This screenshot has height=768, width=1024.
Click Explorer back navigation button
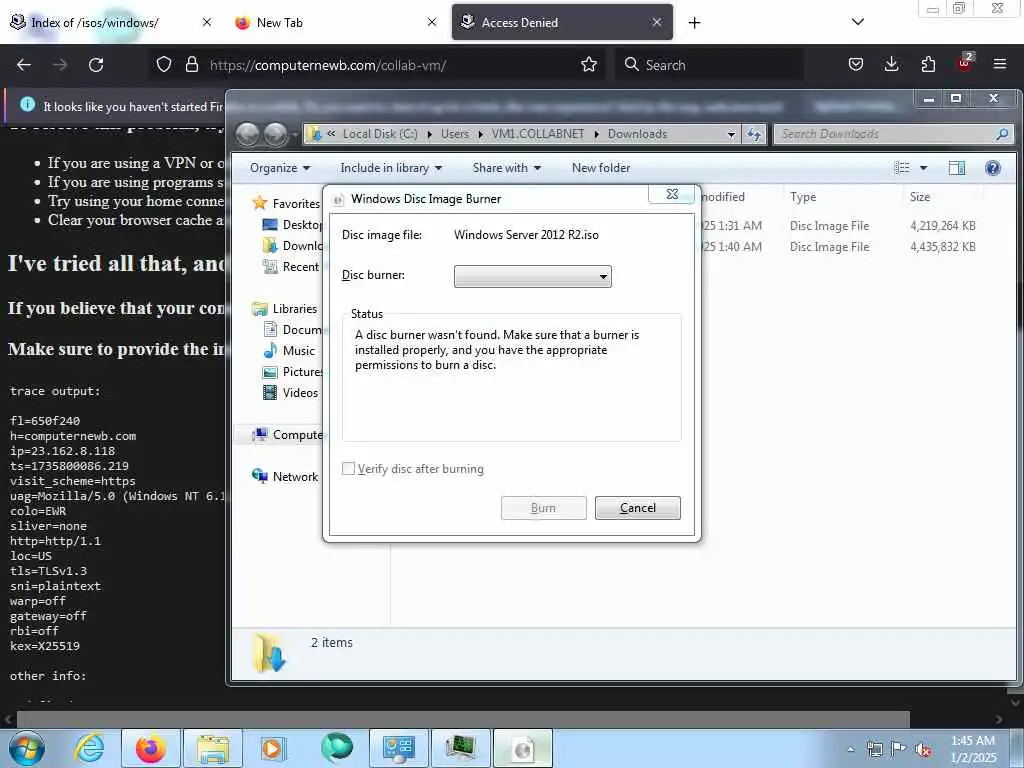click(248, 134)
